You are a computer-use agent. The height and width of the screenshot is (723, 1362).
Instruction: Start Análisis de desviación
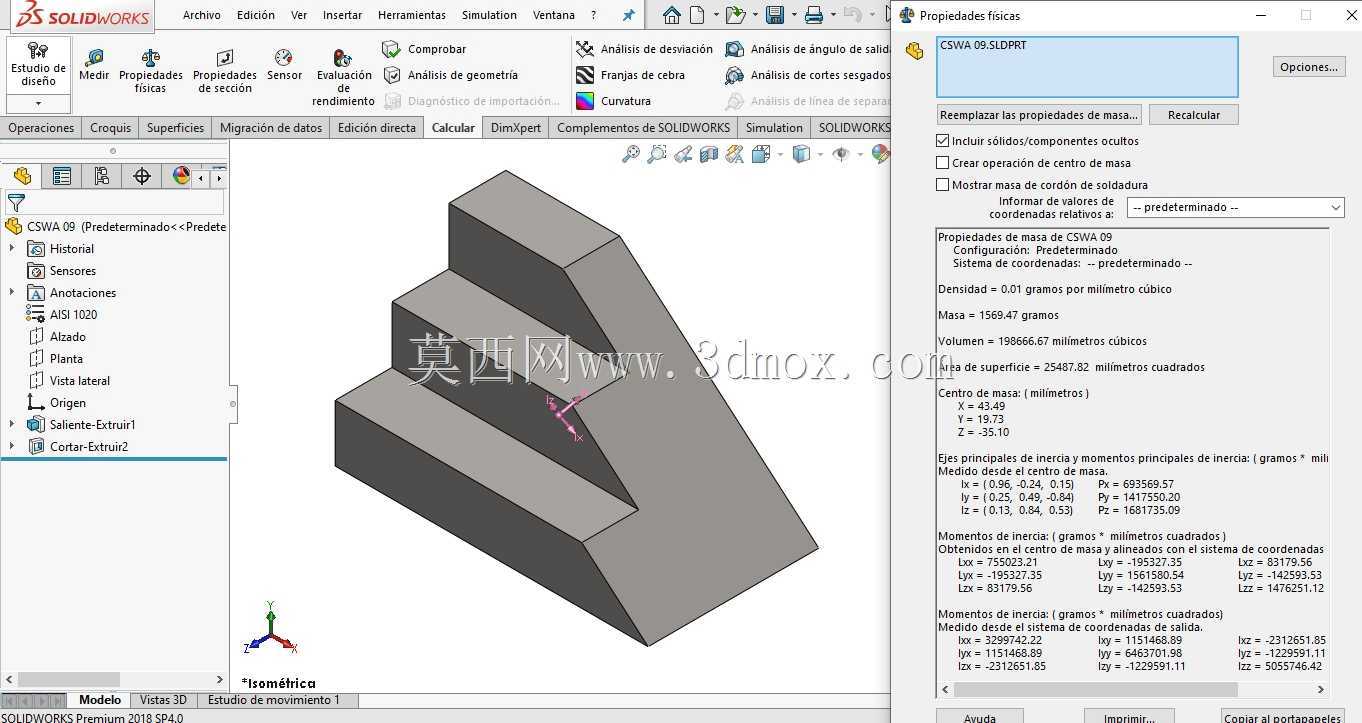[x=644, y=49]
